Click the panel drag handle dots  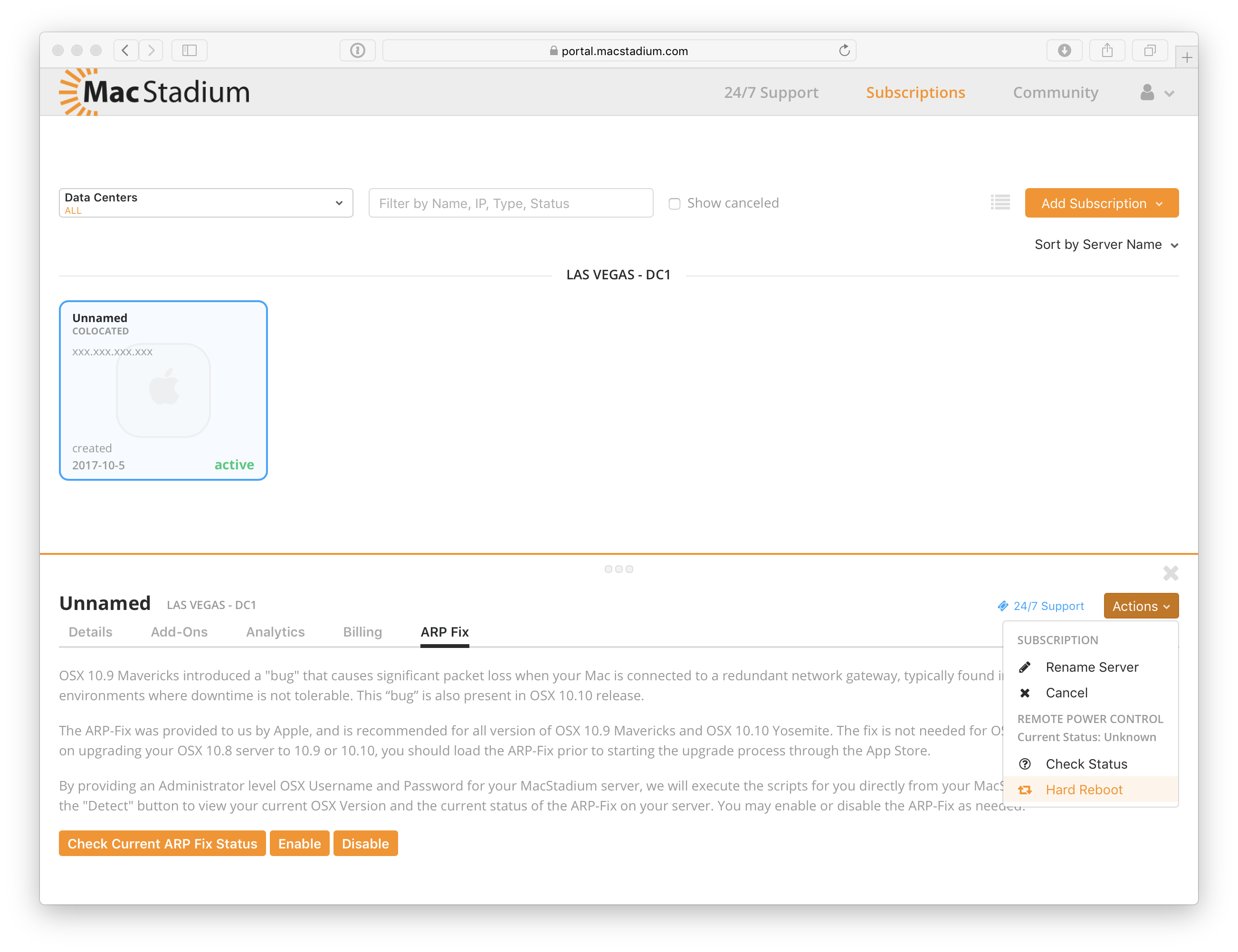618,569
